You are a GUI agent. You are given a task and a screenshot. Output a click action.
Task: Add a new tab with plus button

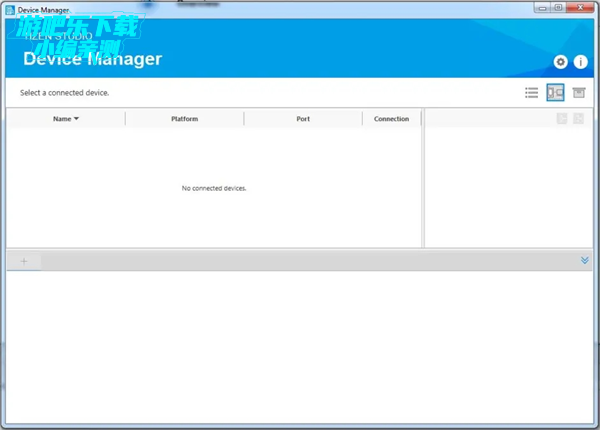tap(24, 261)
